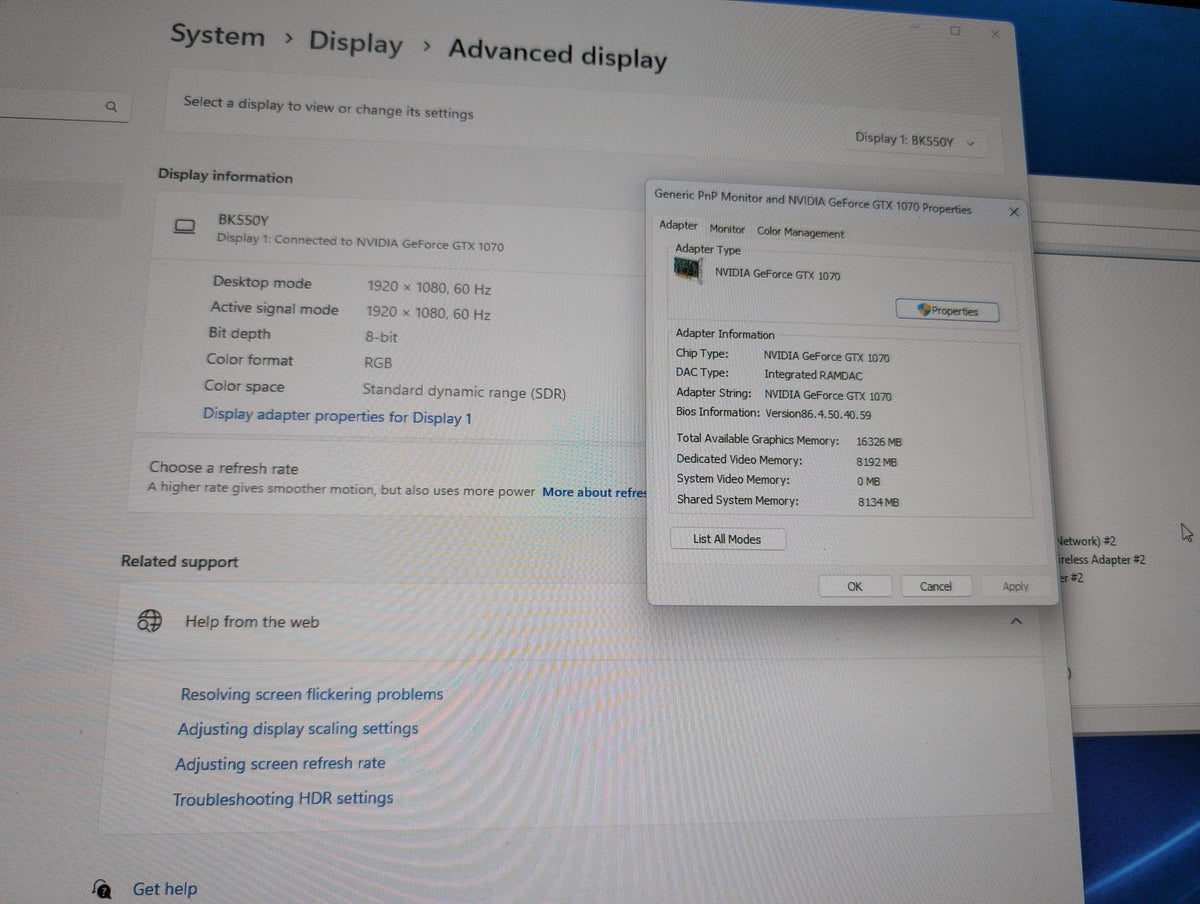1200x904 pixels.
Task: Open Troubleshooting HDR settings link
Action: tap(283, 798)
